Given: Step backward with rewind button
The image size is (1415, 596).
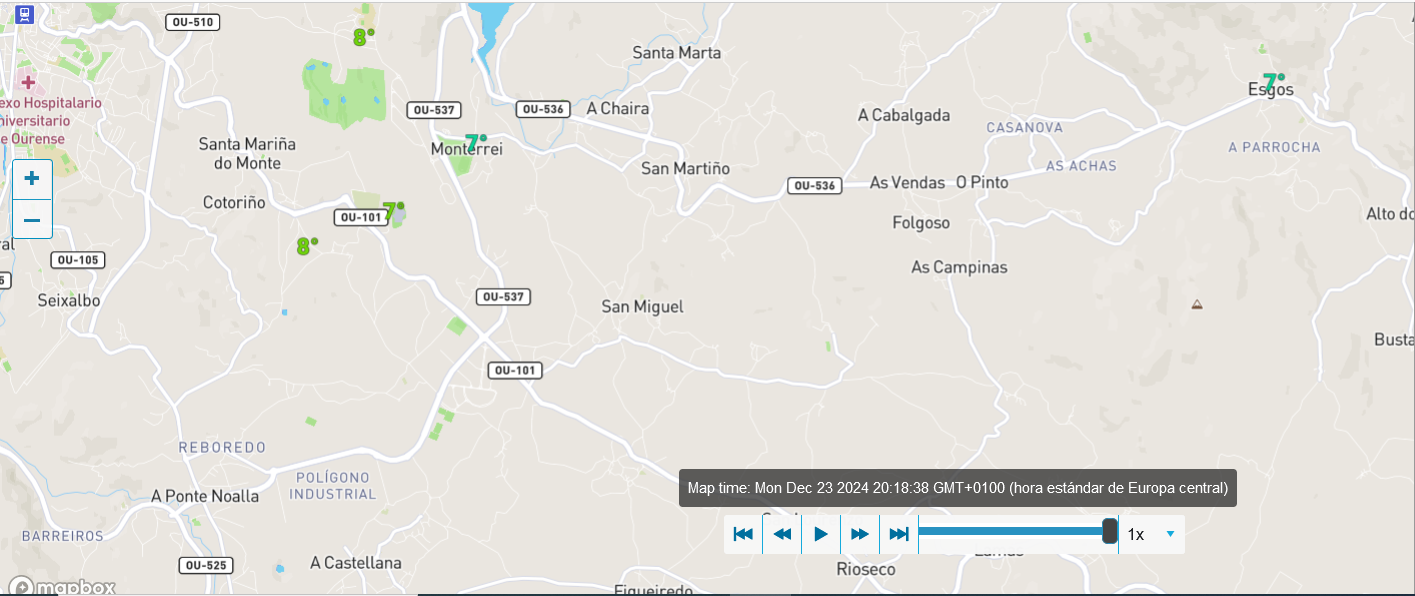Looking at the screenshot, I should (782, 534).
